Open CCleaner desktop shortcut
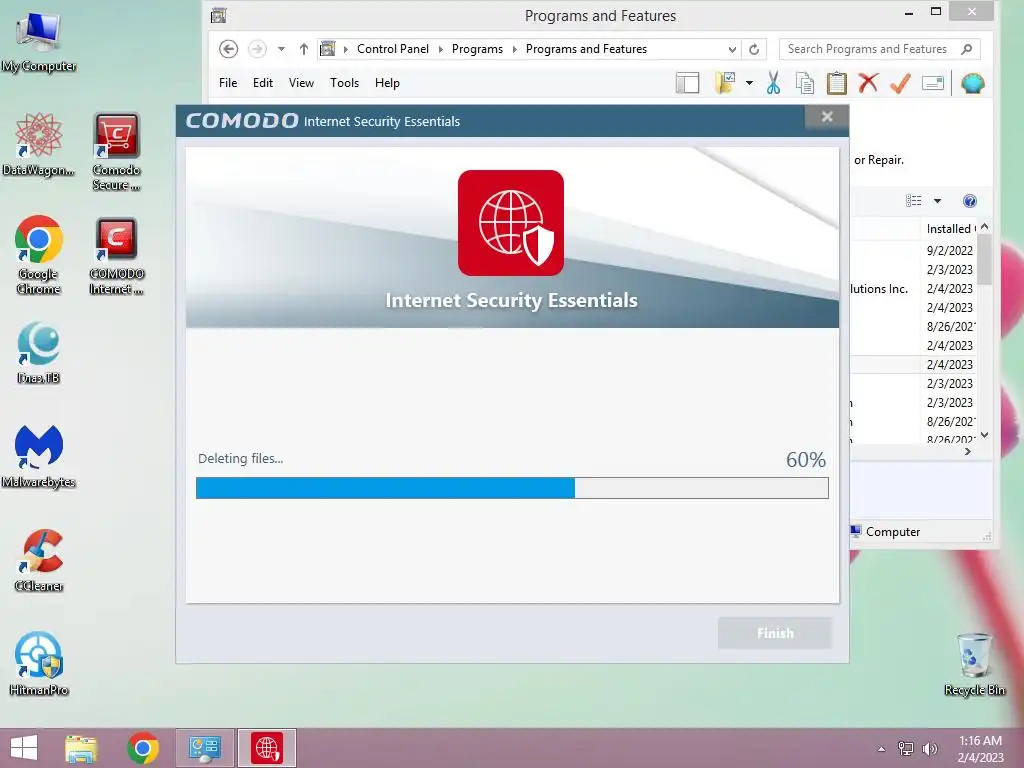The image size is (1024, 768). (x=39, y=560)
